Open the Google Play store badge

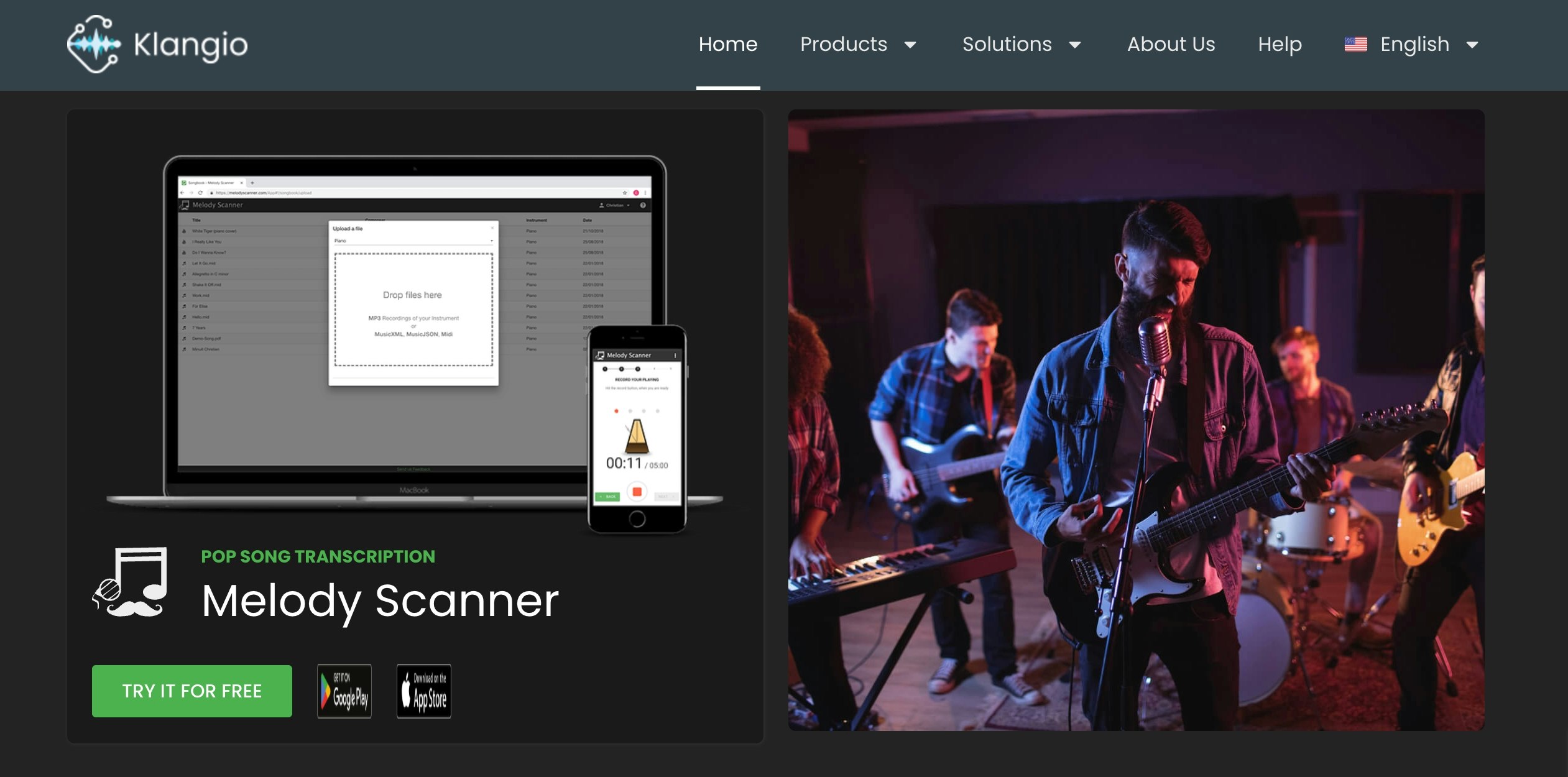coord(344,691)
